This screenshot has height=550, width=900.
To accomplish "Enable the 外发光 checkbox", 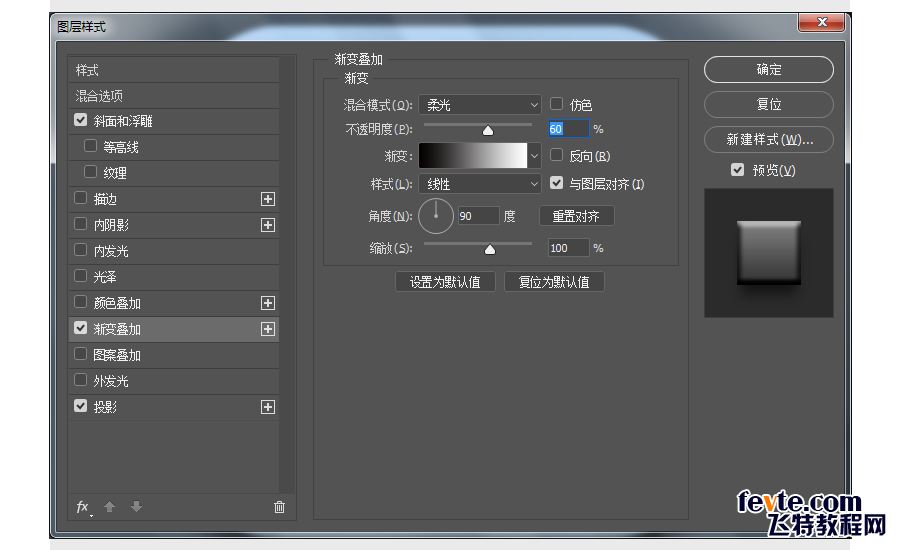I will (x=80, y=379).
